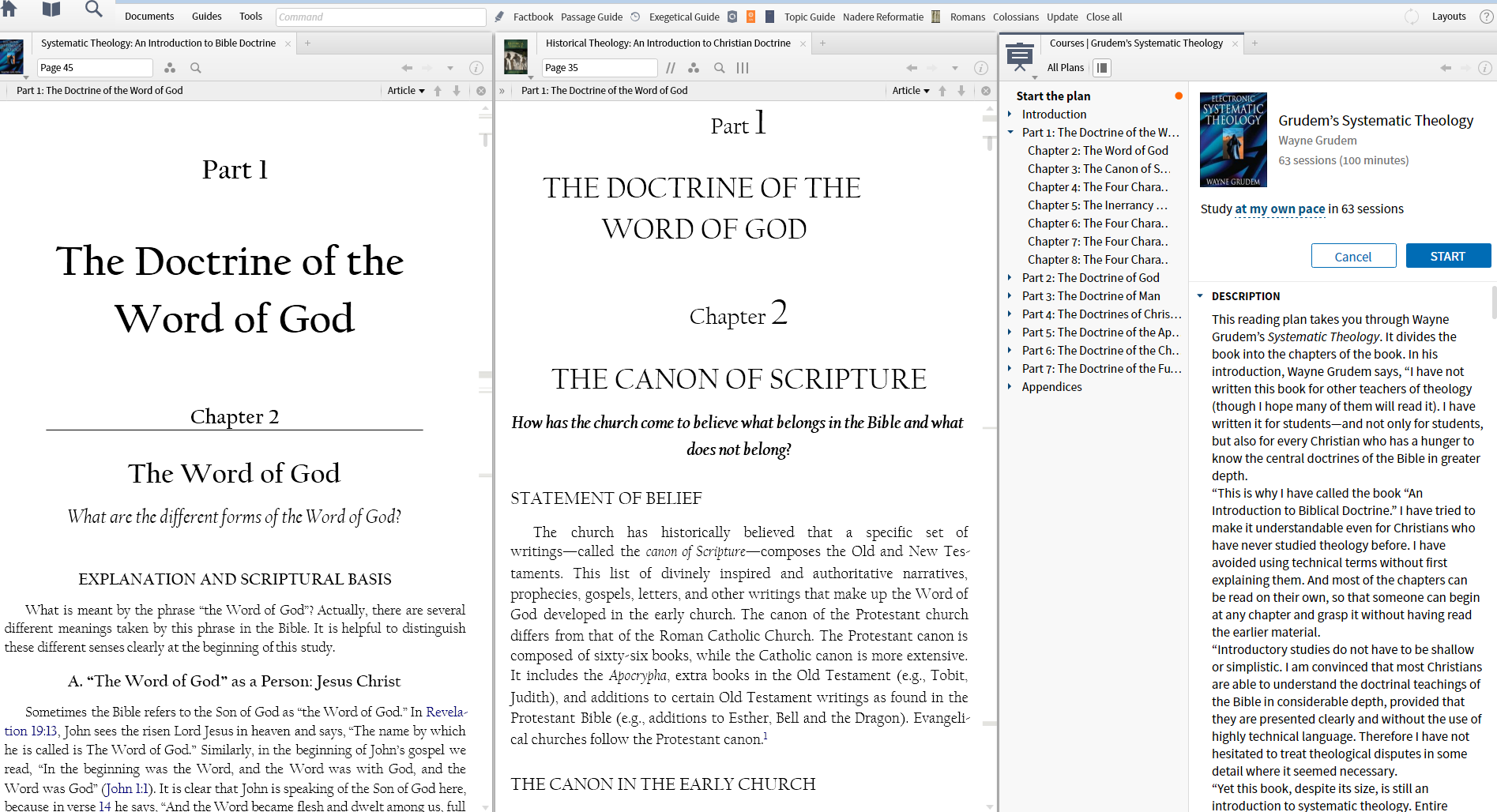
Task: Close the locator bar in Systematic Theology
Action: click(481, 91)
